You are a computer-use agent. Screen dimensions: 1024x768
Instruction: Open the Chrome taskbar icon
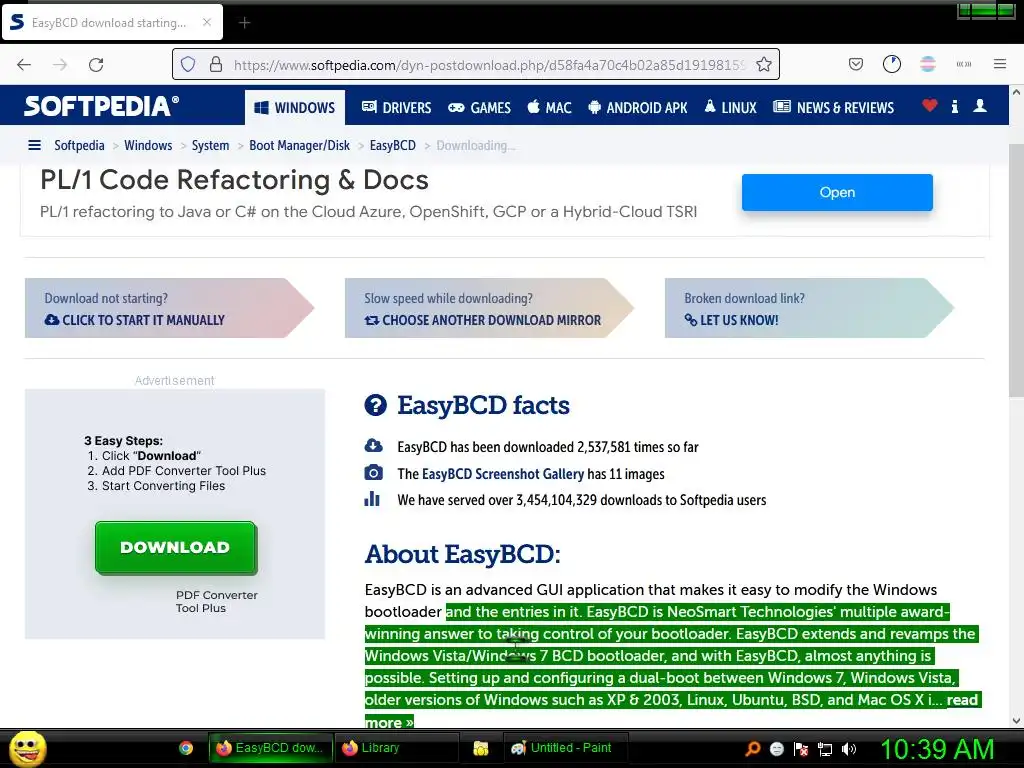[186, 748]
